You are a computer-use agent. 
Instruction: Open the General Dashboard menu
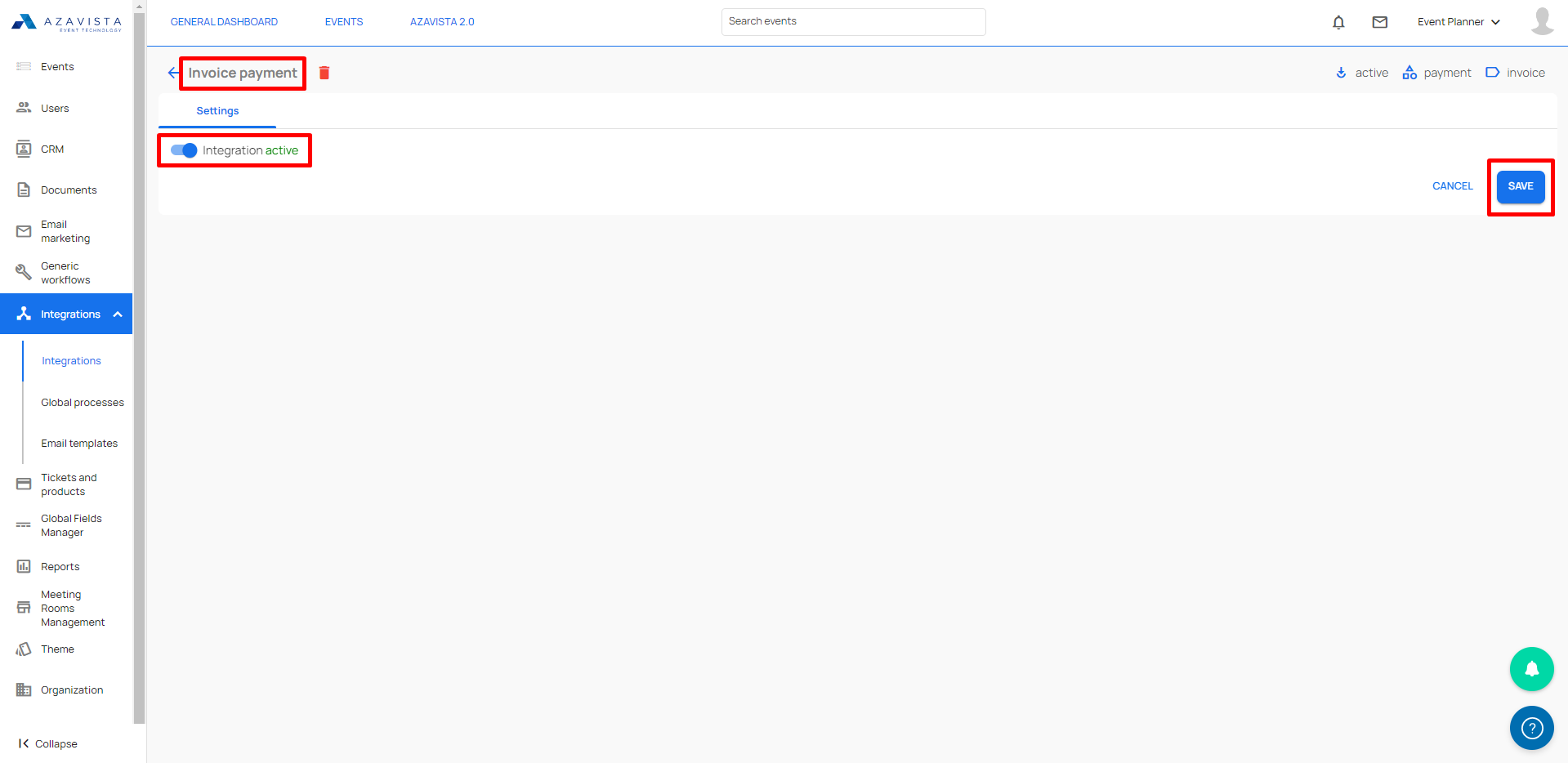pos(224,22)
